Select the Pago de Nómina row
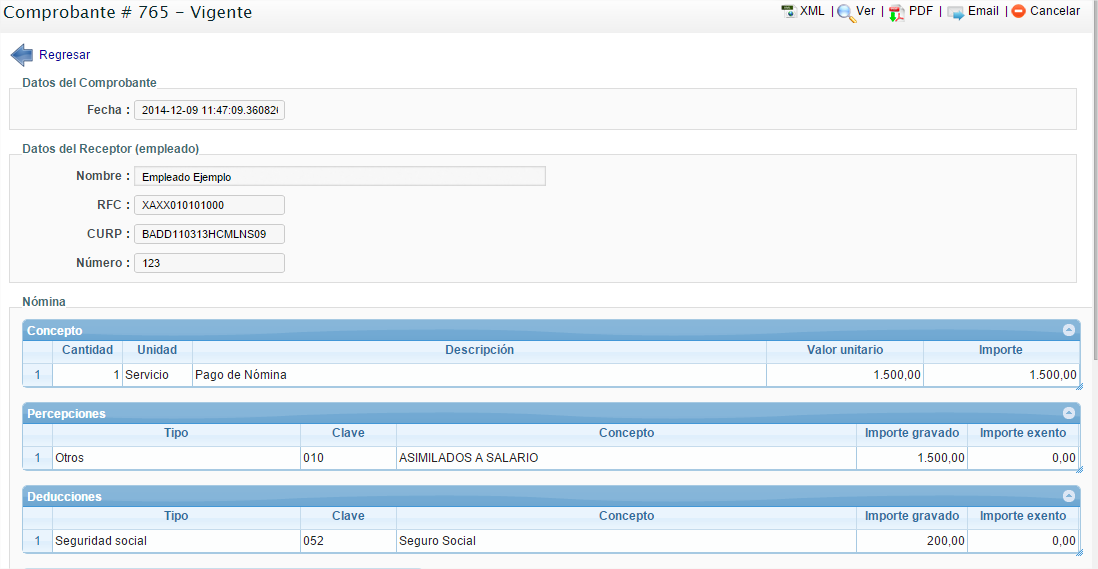 click(x=479, y=375)
